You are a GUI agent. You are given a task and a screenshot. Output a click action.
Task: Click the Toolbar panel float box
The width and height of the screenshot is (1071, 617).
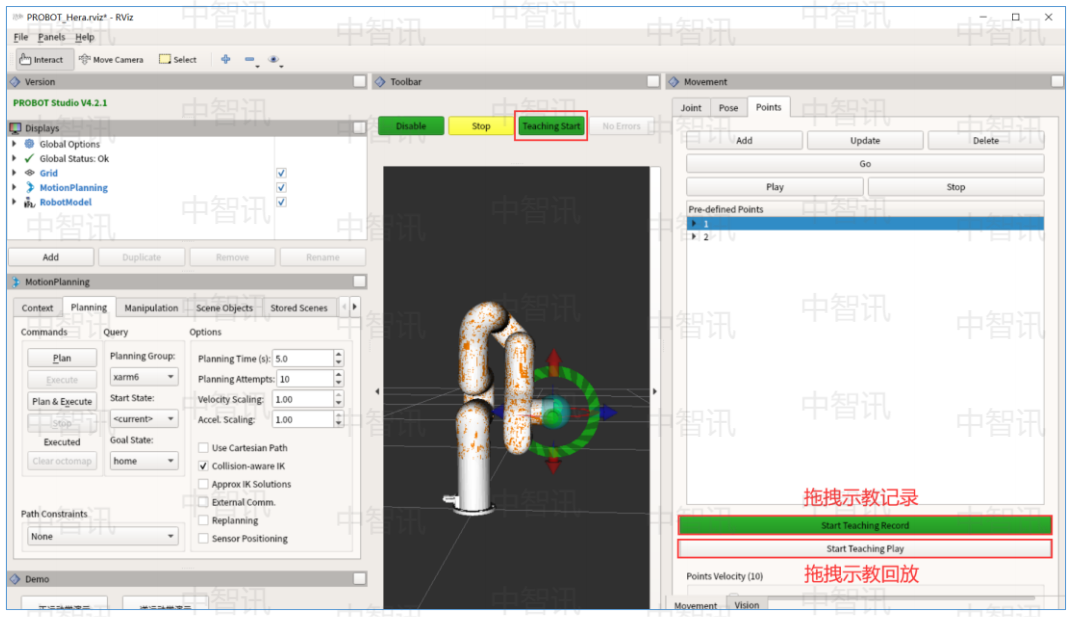click(653, 81)
